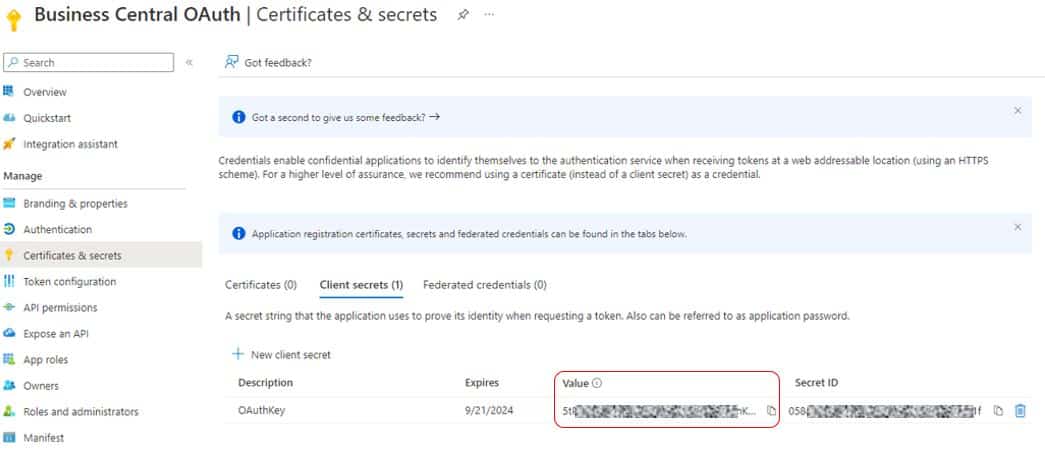This screenshot has width=1045, height=454.
Task: Click the Got feedback? button
Action: (269, 62)
